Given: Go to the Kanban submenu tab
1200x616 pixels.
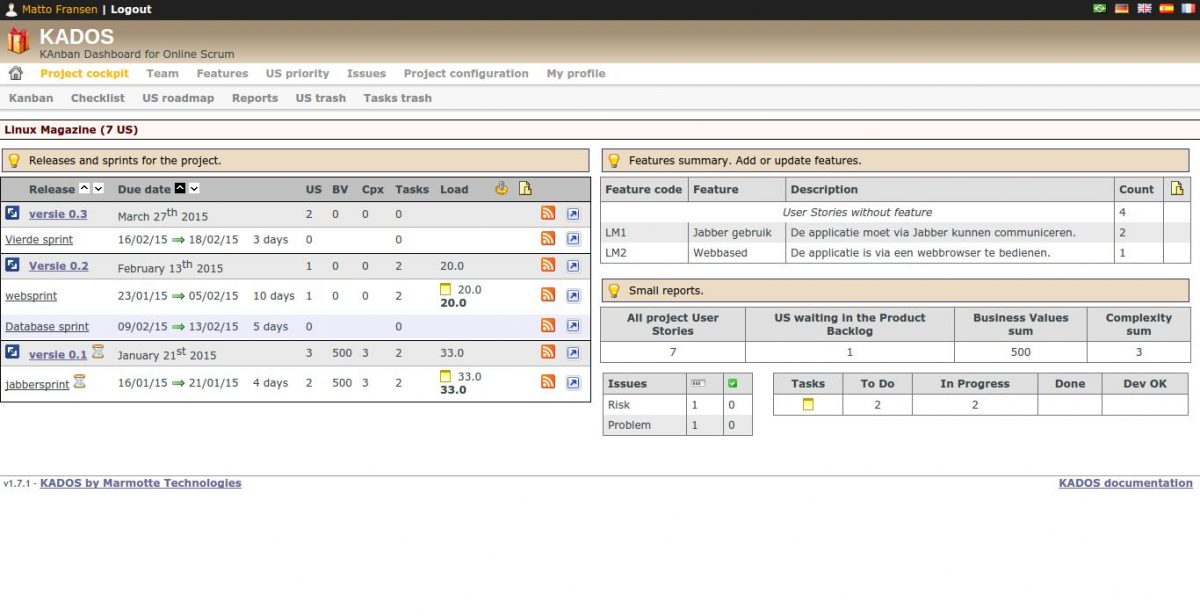Looking at the screenshot, I should click(31, 98).
